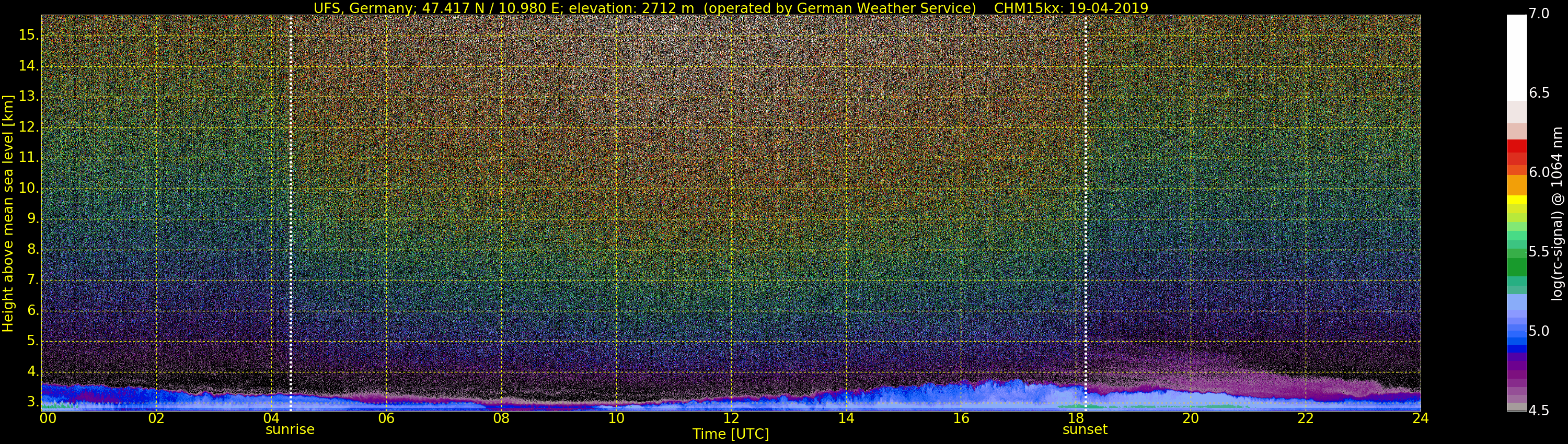Click the white dotted sunrise line
The height and width of the screenshot is (444, 1568).
(x=291, y=213)
